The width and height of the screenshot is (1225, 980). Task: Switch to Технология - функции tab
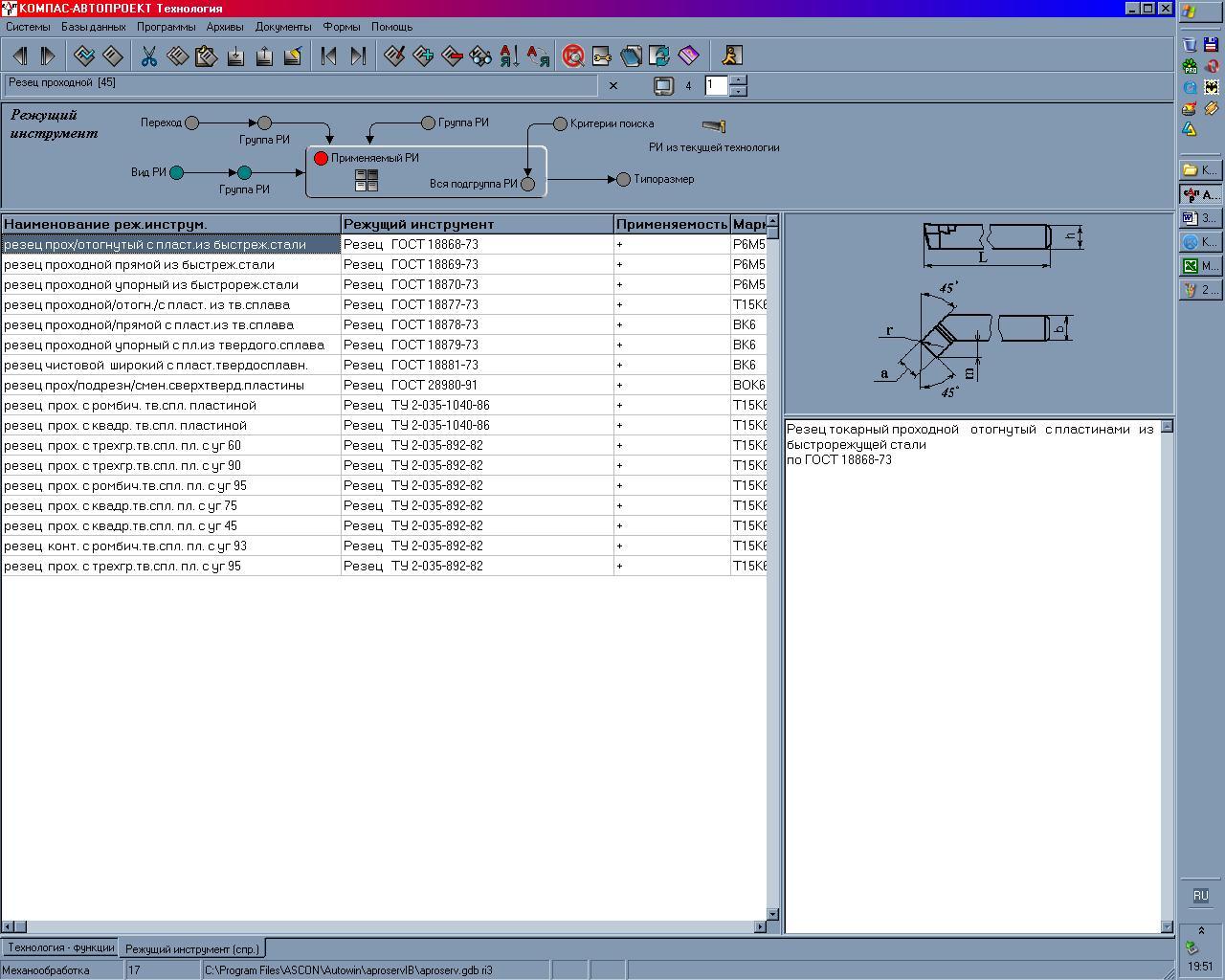(60, 947)
